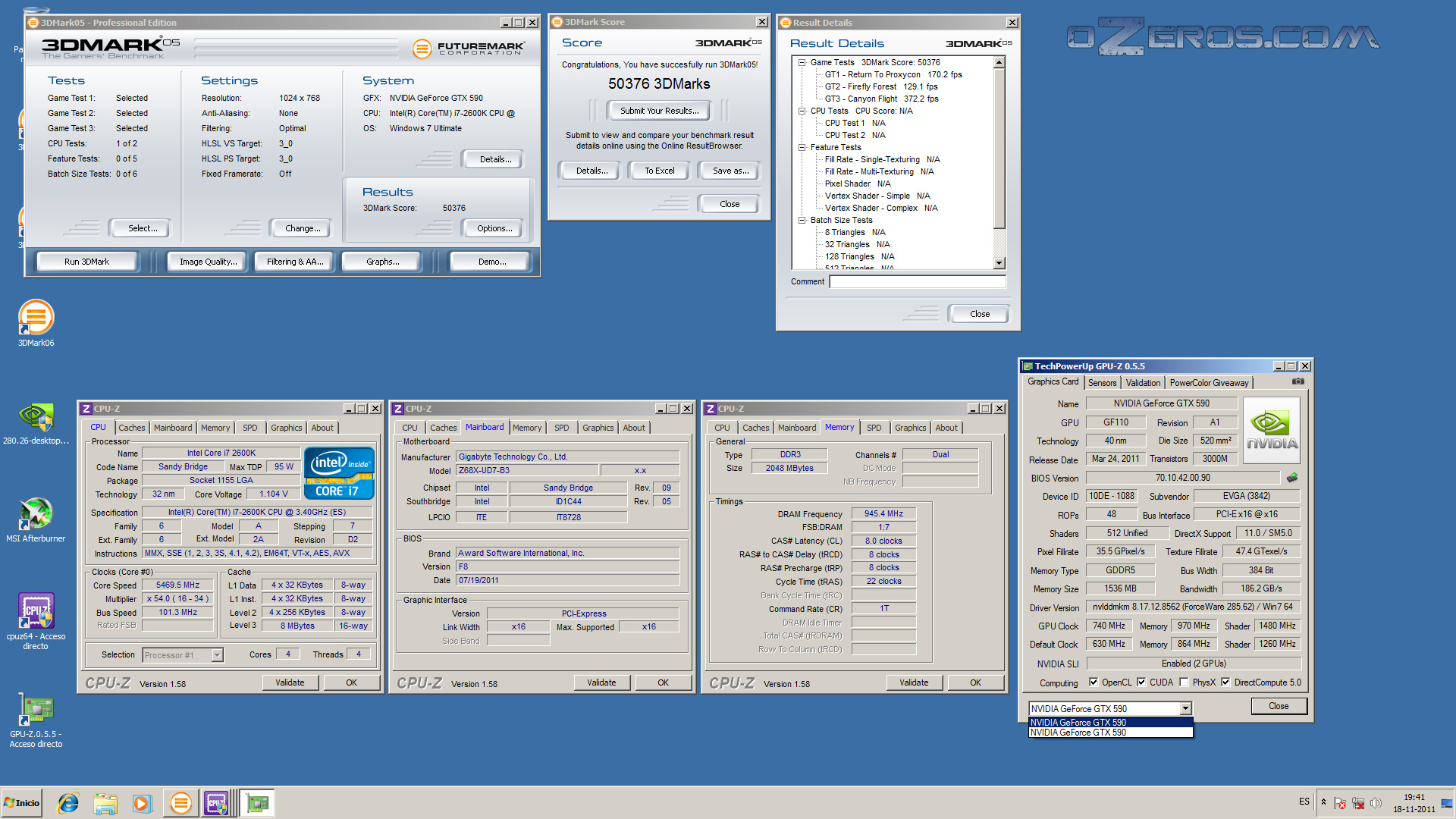The image size is (1456, 819).
Task: Toggle the CUDA checkbox in GPU-Z
Action: [x=1141, y=682]
